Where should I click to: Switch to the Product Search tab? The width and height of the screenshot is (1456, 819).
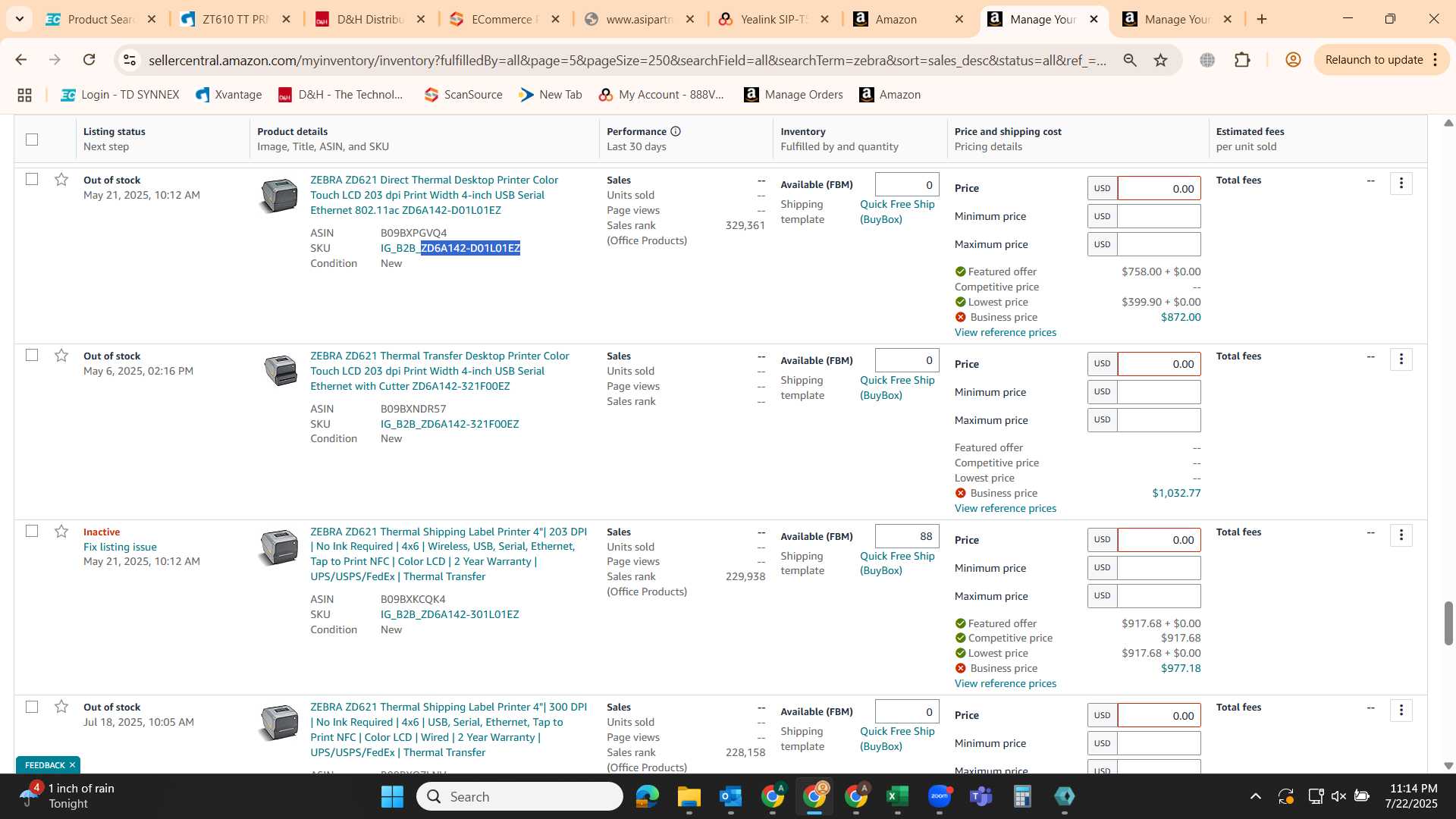101,20
